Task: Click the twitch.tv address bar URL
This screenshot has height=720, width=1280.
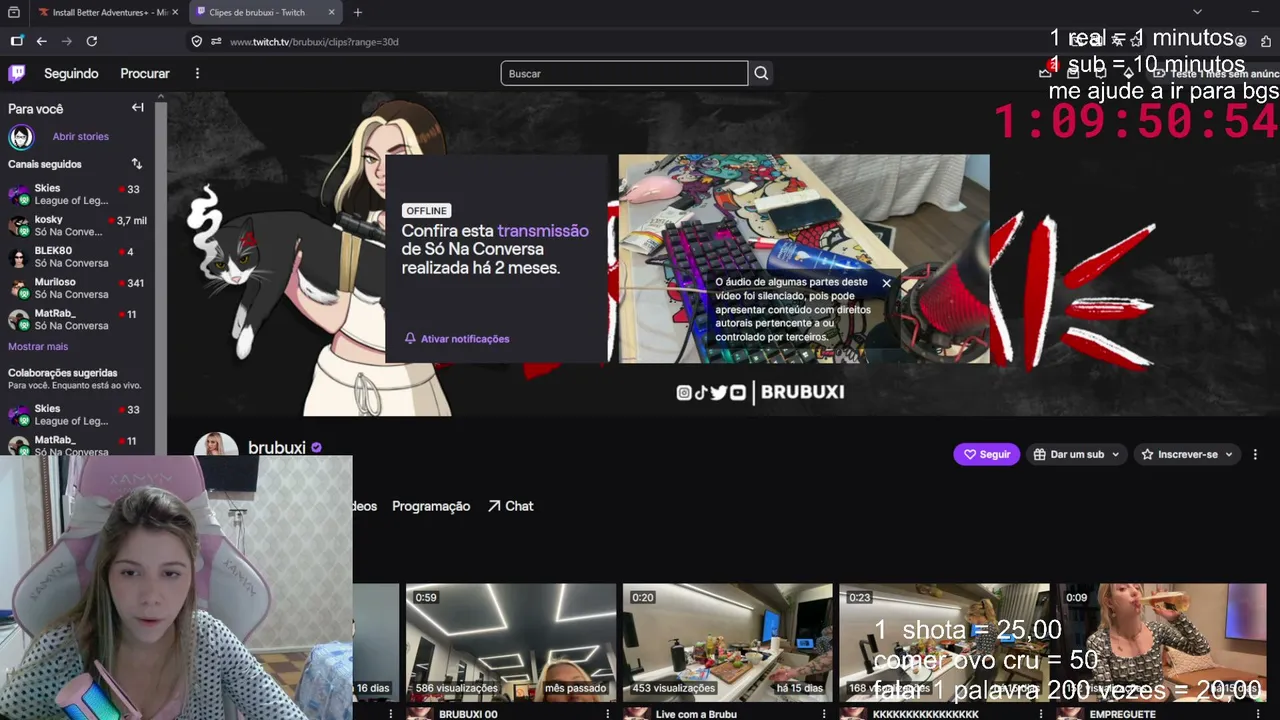Action: point(314,42)
